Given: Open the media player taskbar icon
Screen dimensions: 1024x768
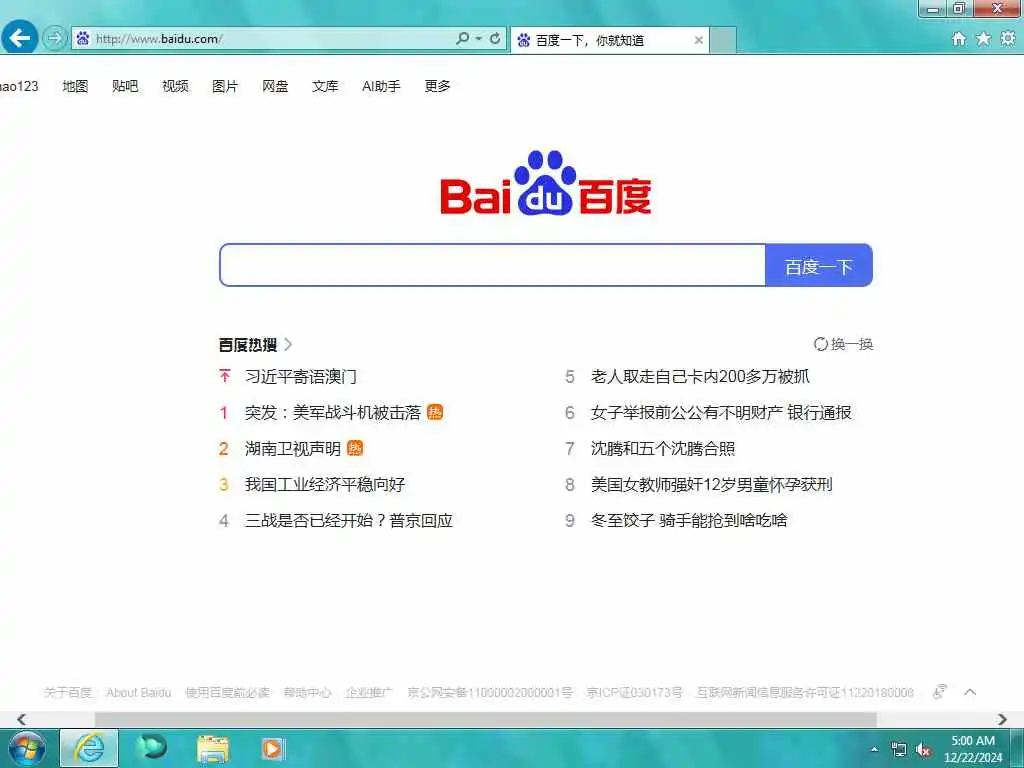Looking at the screenshot, I should (272, 748).
